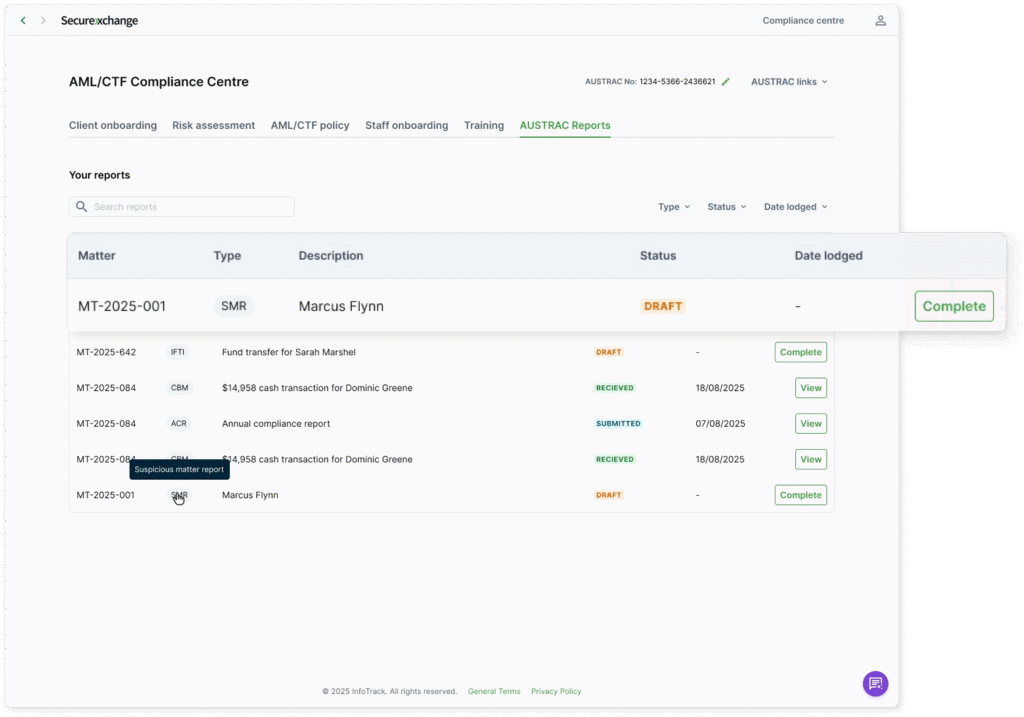Click the search magnifier icon
1024x717 pixels.
click(x=82, y=207)
